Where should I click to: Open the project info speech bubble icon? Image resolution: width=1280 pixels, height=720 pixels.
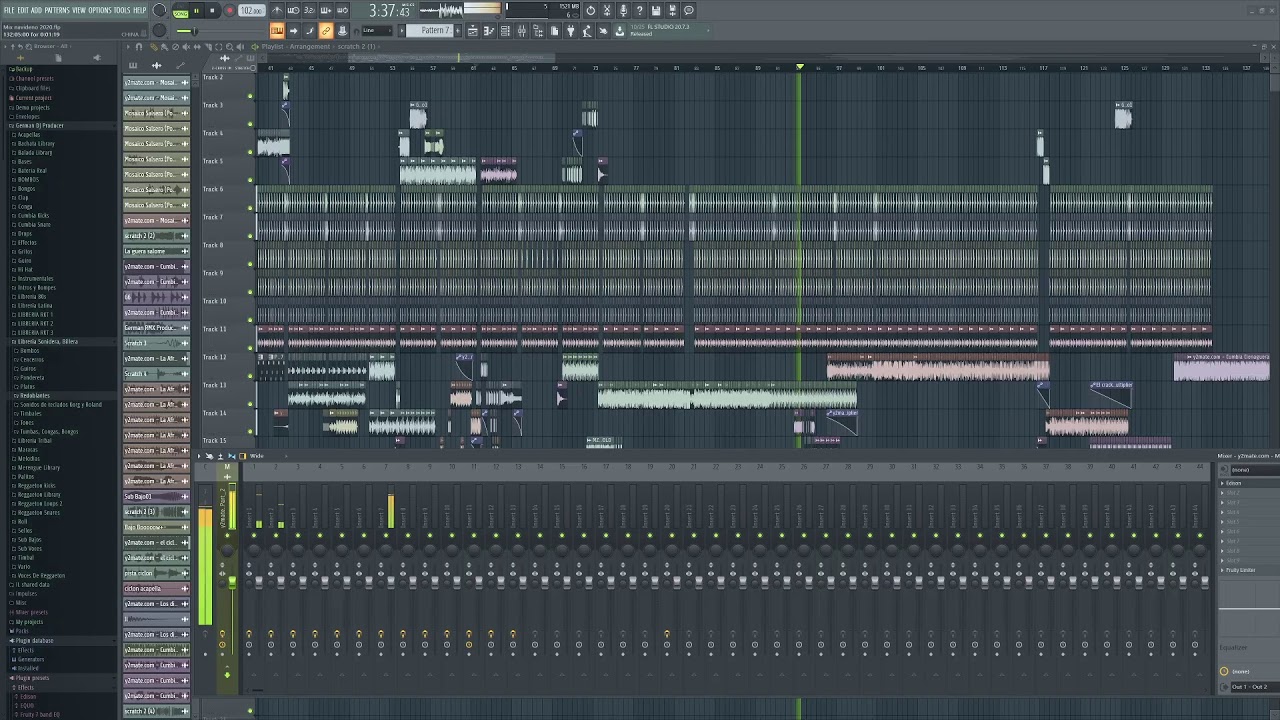(689, 10)
